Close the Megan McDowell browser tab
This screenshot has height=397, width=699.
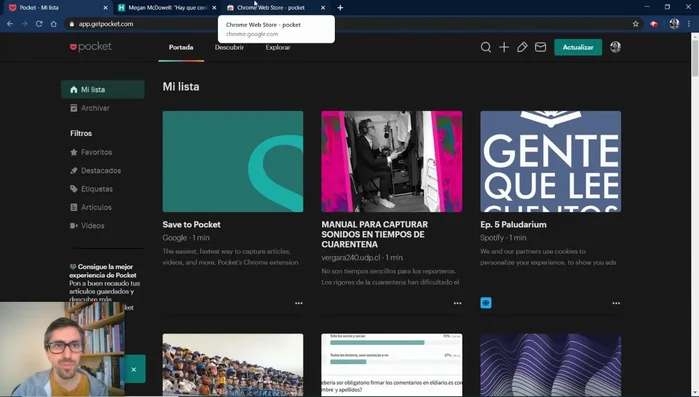tap(214, 8)
